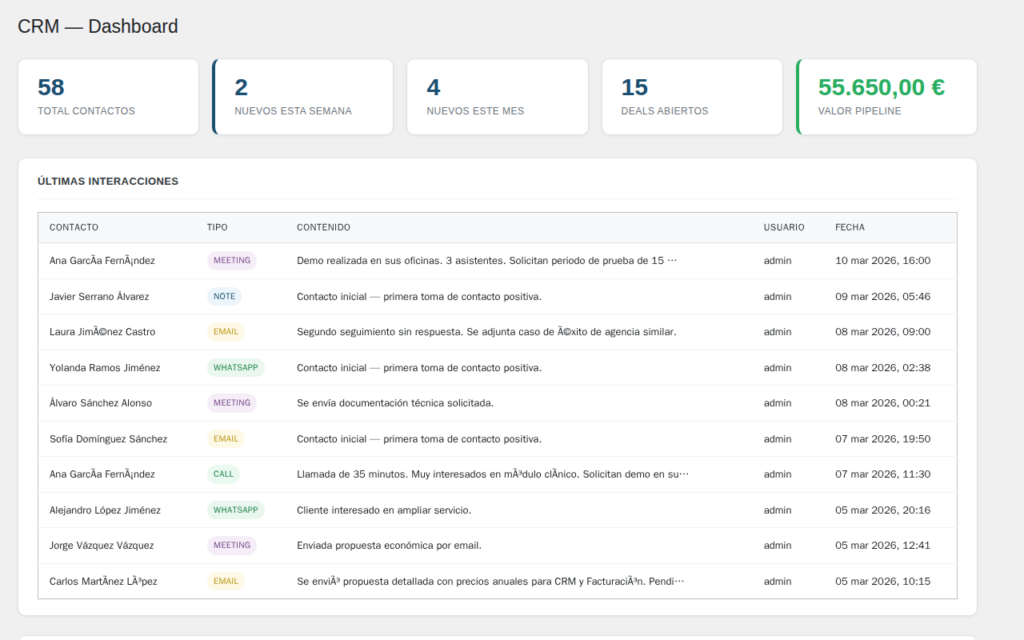Open contact Sofía Domínguez Sánchez

[x=110, y=438]
